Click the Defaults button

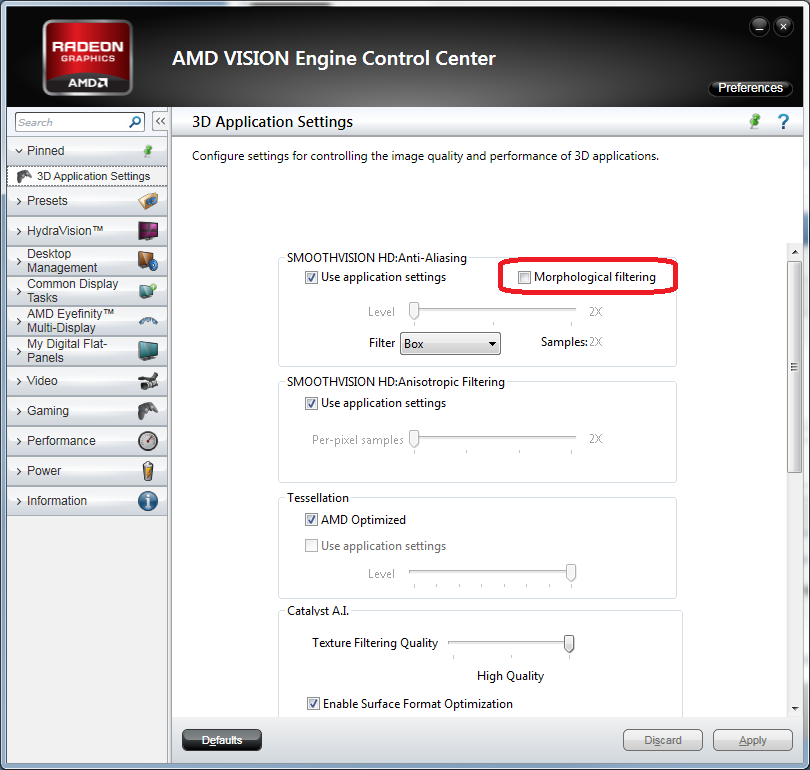[x=222, y=740]
